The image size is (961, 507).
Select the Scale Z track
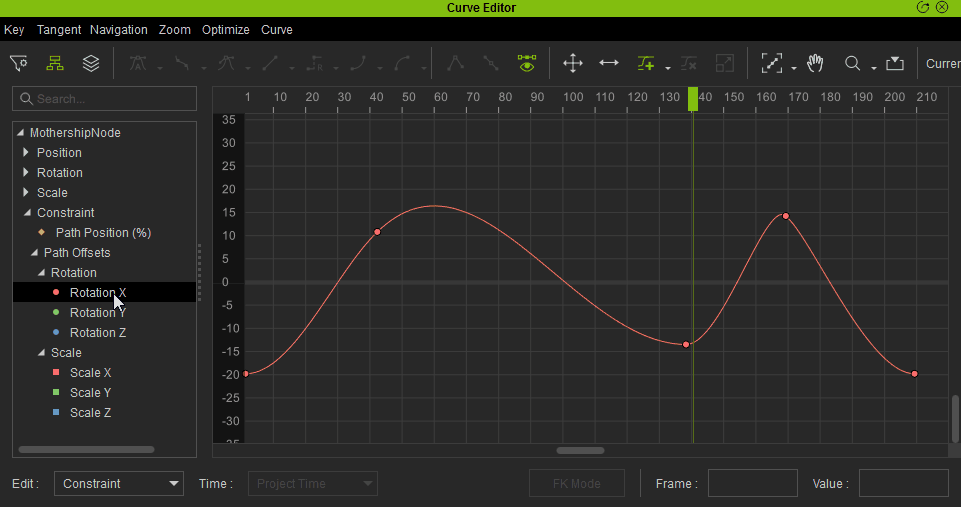pos(91,413)
